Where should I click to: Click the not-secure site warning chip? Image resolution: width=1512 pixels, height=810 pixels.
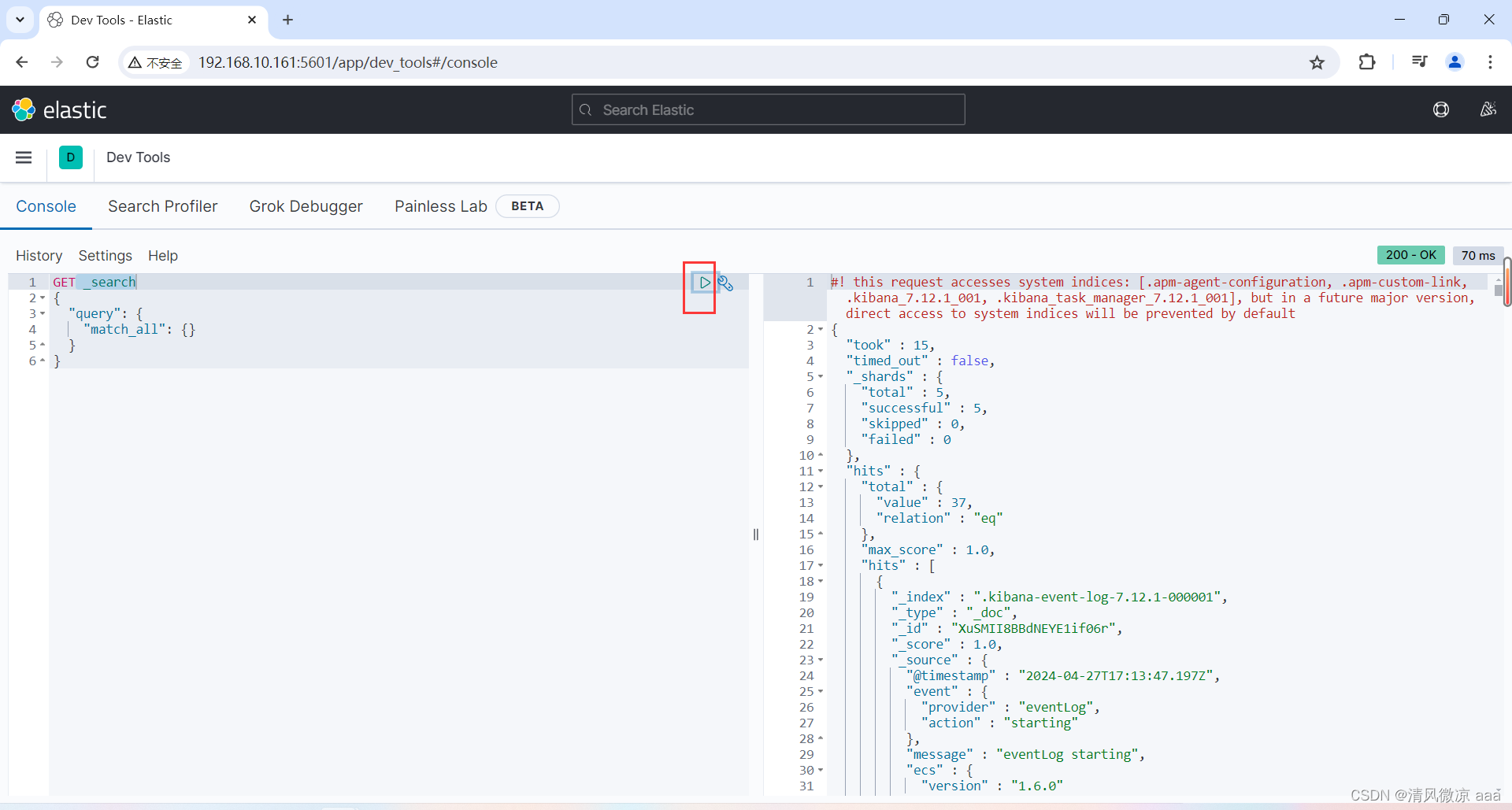155,63
